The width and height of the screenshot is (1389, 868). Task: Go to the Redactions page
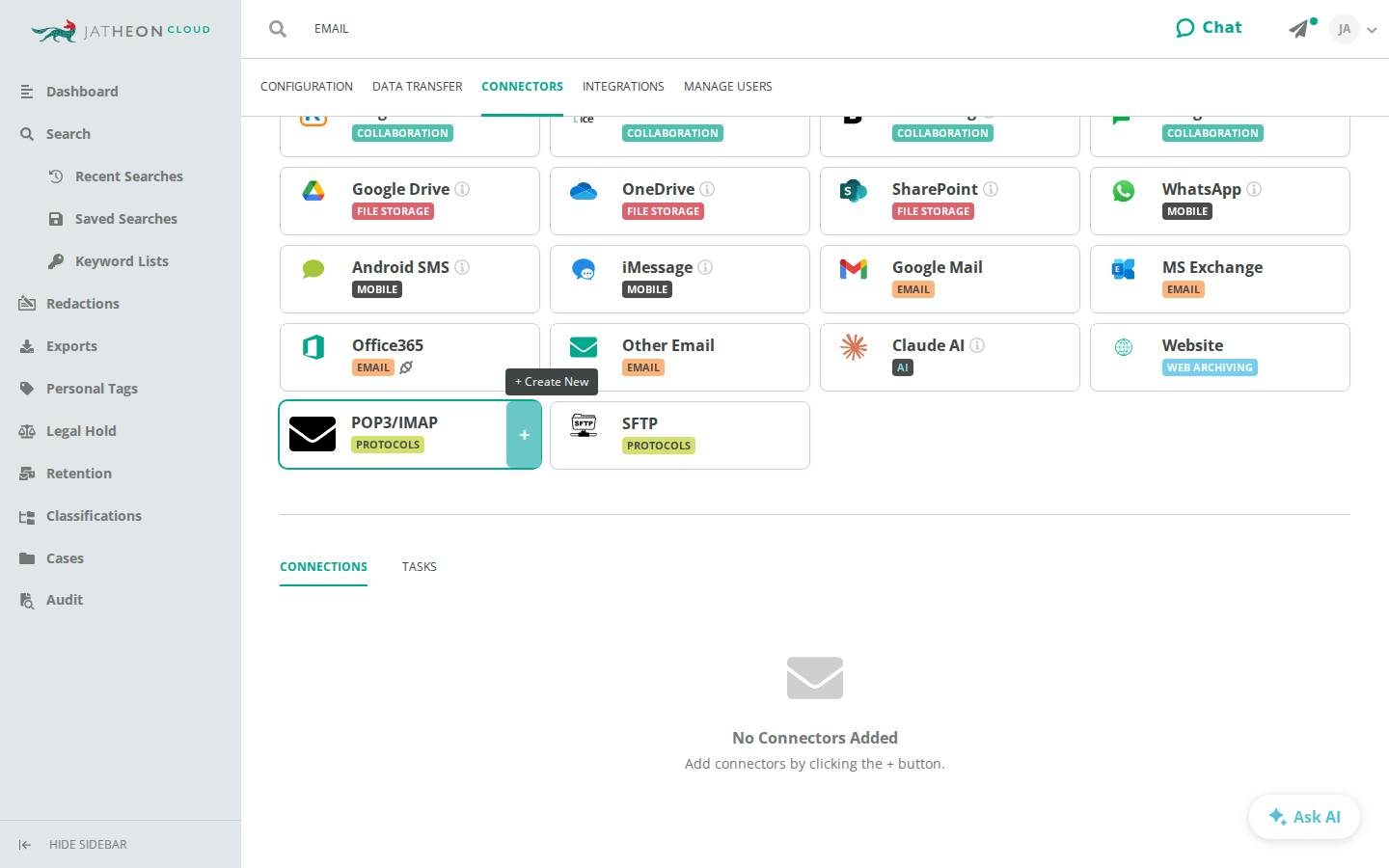tap(83, 304)
